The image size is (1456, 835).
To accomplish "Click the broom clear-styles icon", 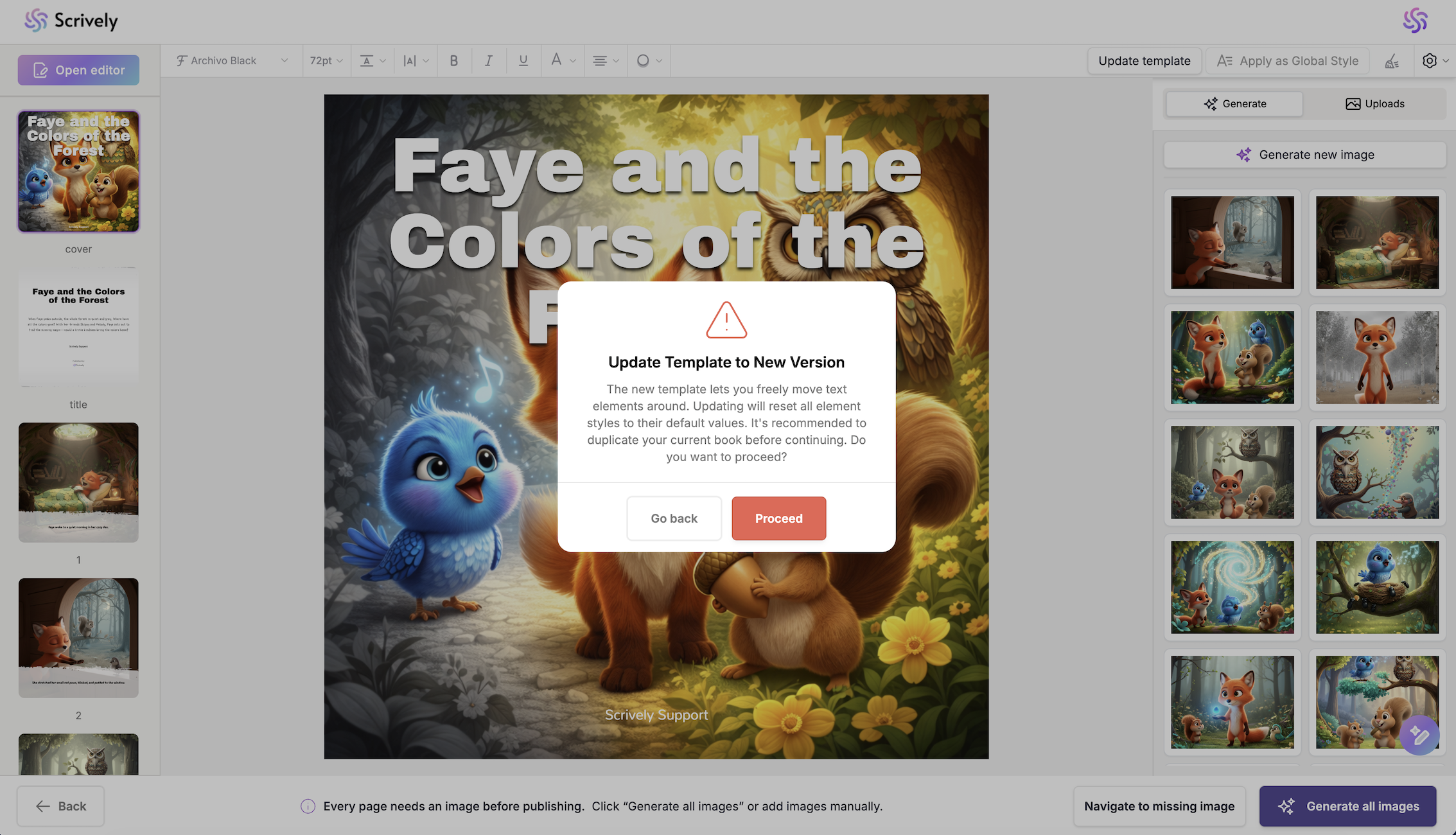I will coord(1392,61).
